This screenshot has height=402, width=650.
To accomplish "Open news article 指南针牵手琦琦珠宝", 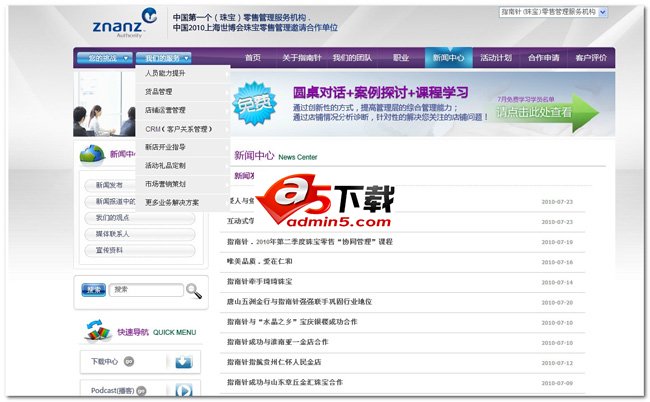I will (x=260, y=282).
